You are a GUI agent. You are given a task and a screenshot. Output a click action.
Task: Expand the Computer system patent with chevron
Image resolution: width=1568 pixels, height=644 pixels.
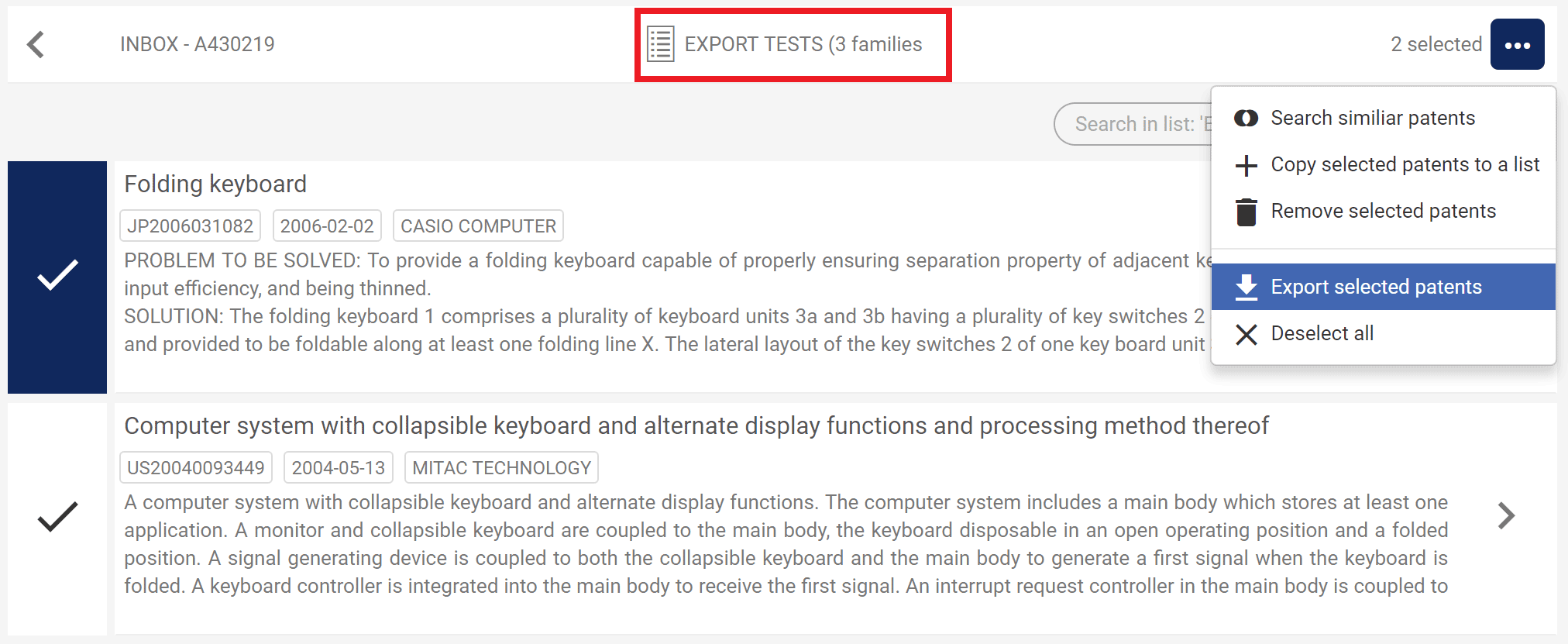point(1505,515)
